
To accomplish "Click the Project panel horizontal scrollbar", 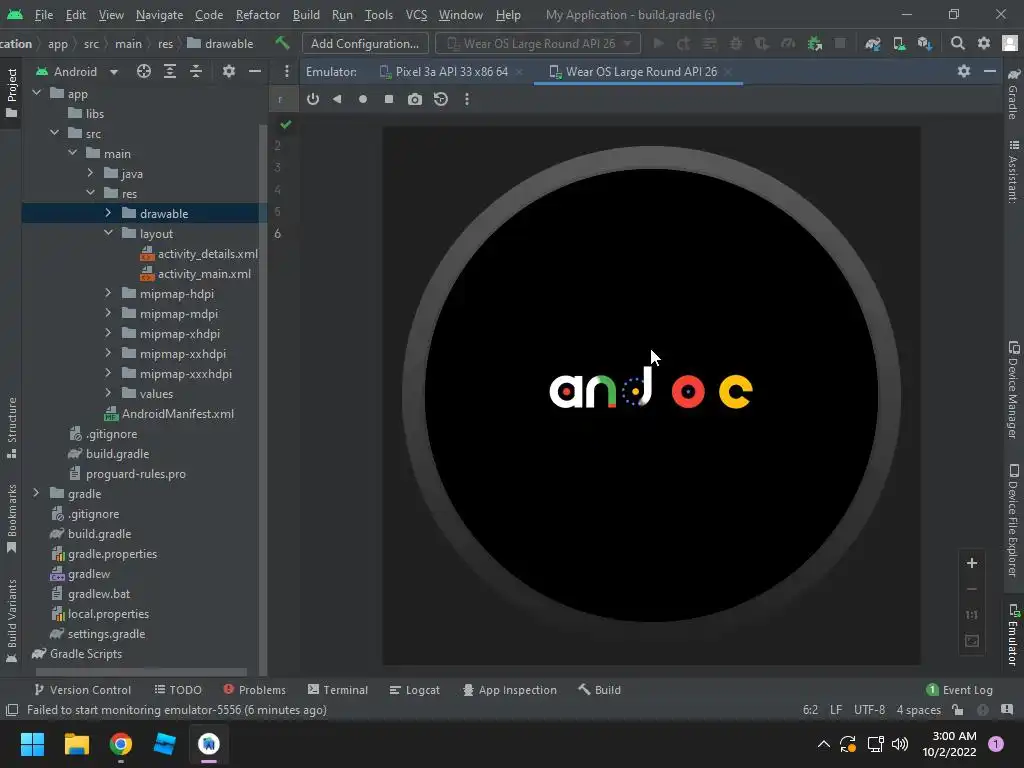I will (x=141, y=671).
